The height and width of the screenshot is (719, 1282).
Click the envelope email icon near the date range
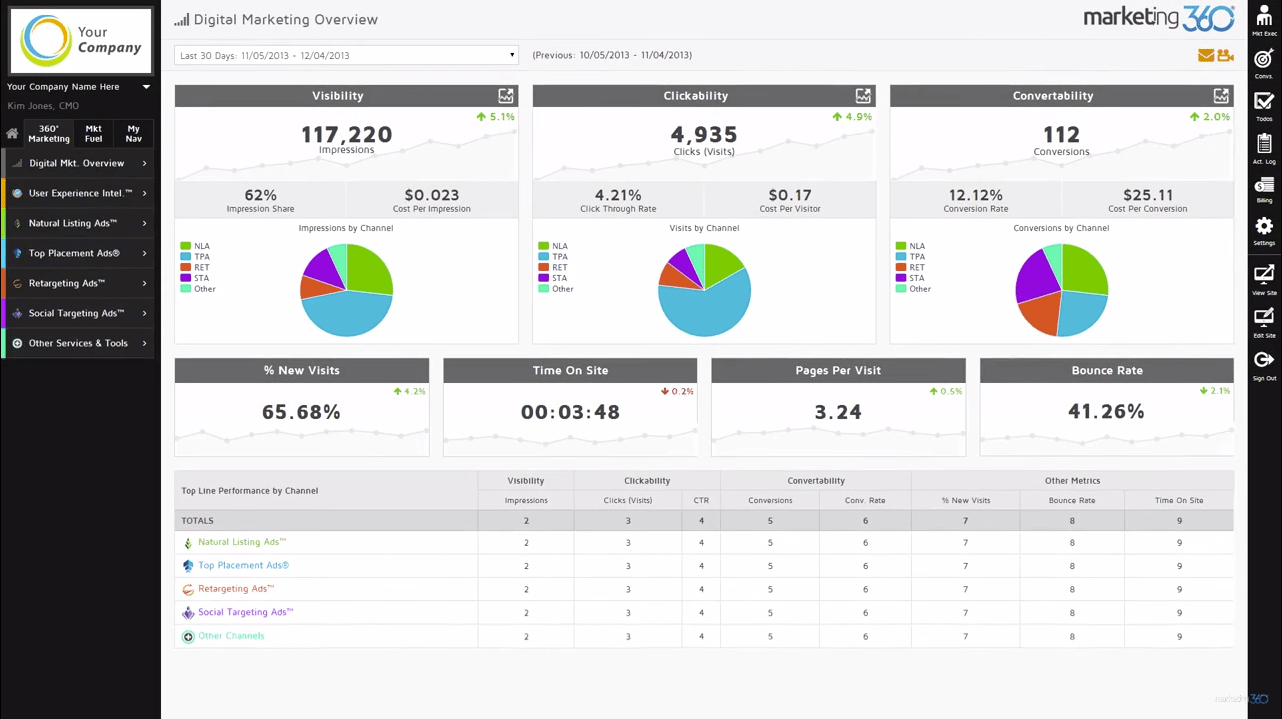pos(1206,55)
